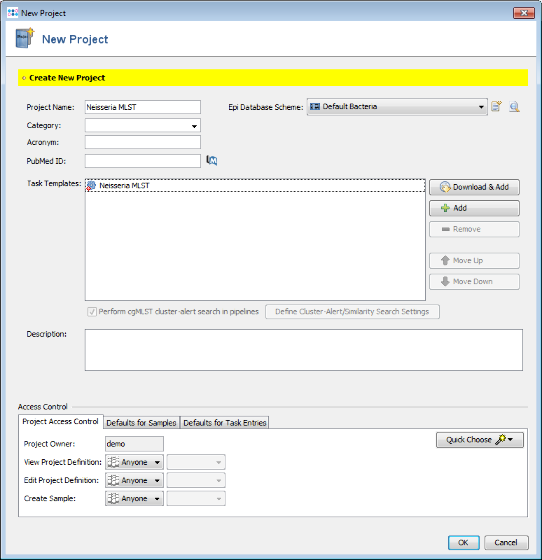542x560 pixels.
Task: Switch to Defaults for Samples tab
Action: click(x=141, y=422)
